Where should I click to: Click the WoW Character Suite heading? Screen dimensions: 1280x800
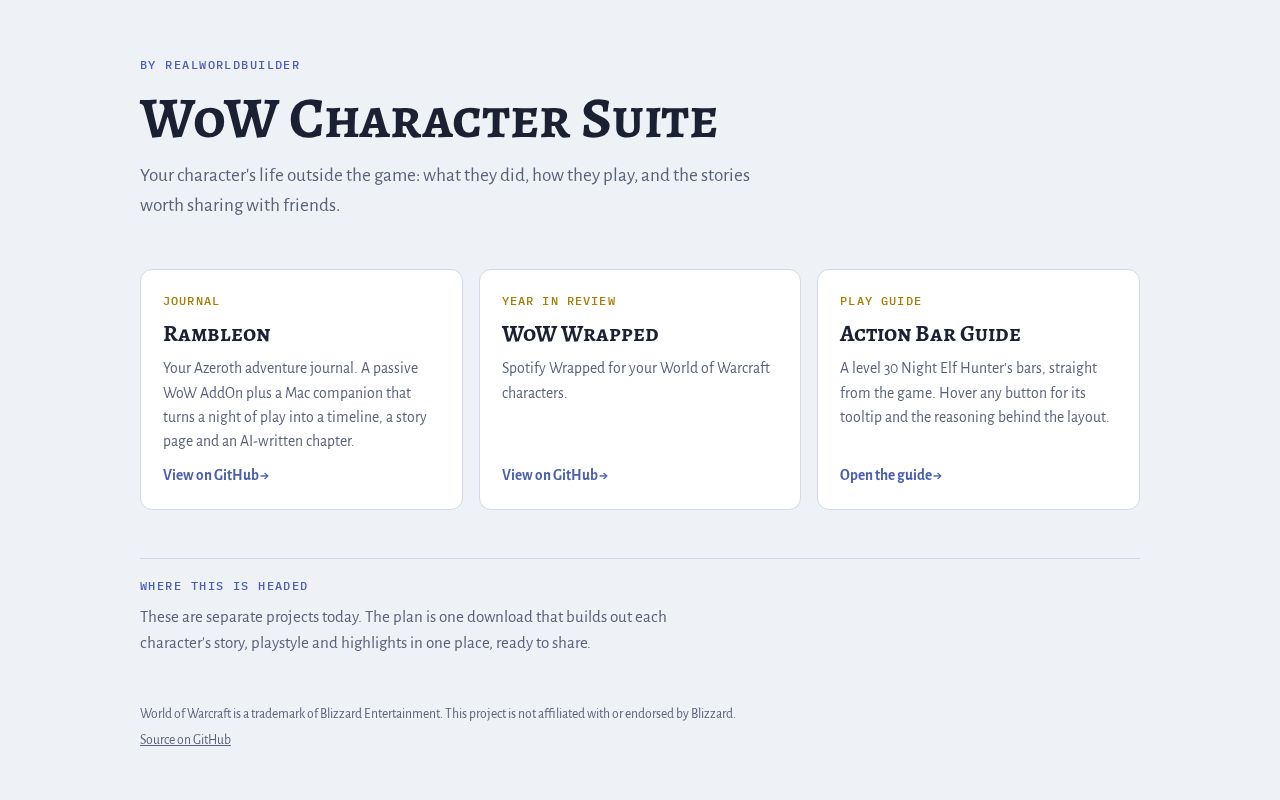tap(429, 118)
